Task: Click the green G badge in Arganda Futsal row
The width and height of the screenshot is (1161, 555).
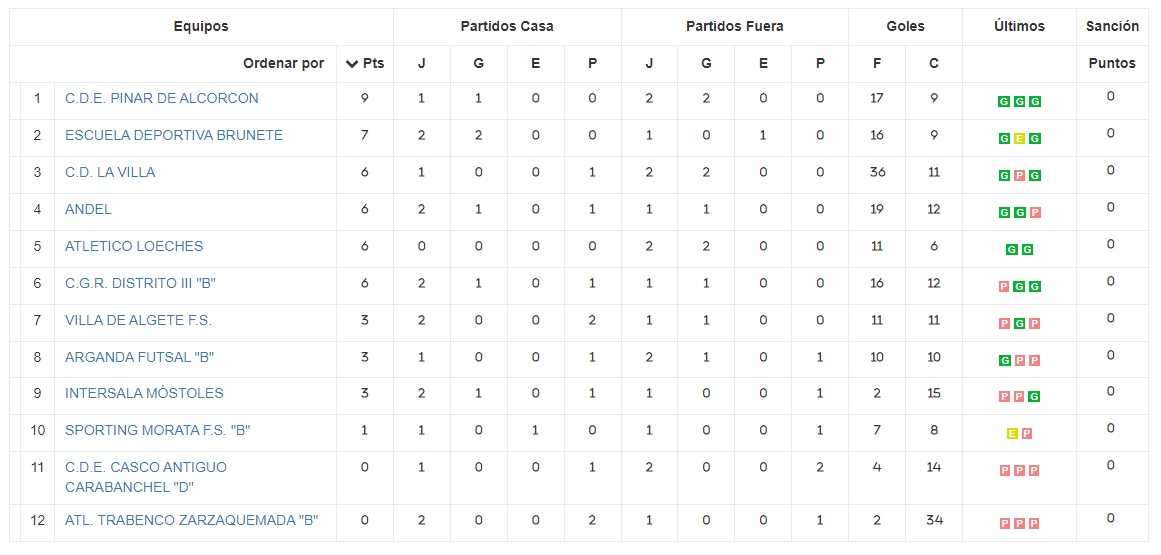Action: [1003, 361]
